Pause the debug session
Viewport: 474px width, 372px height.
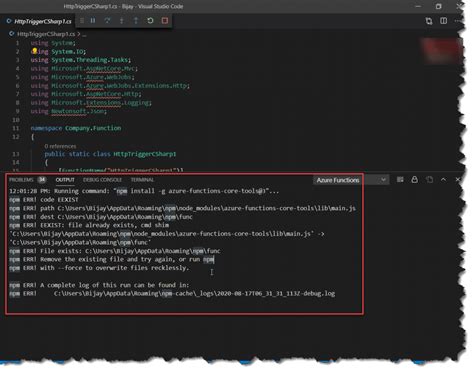coord(93,21)
